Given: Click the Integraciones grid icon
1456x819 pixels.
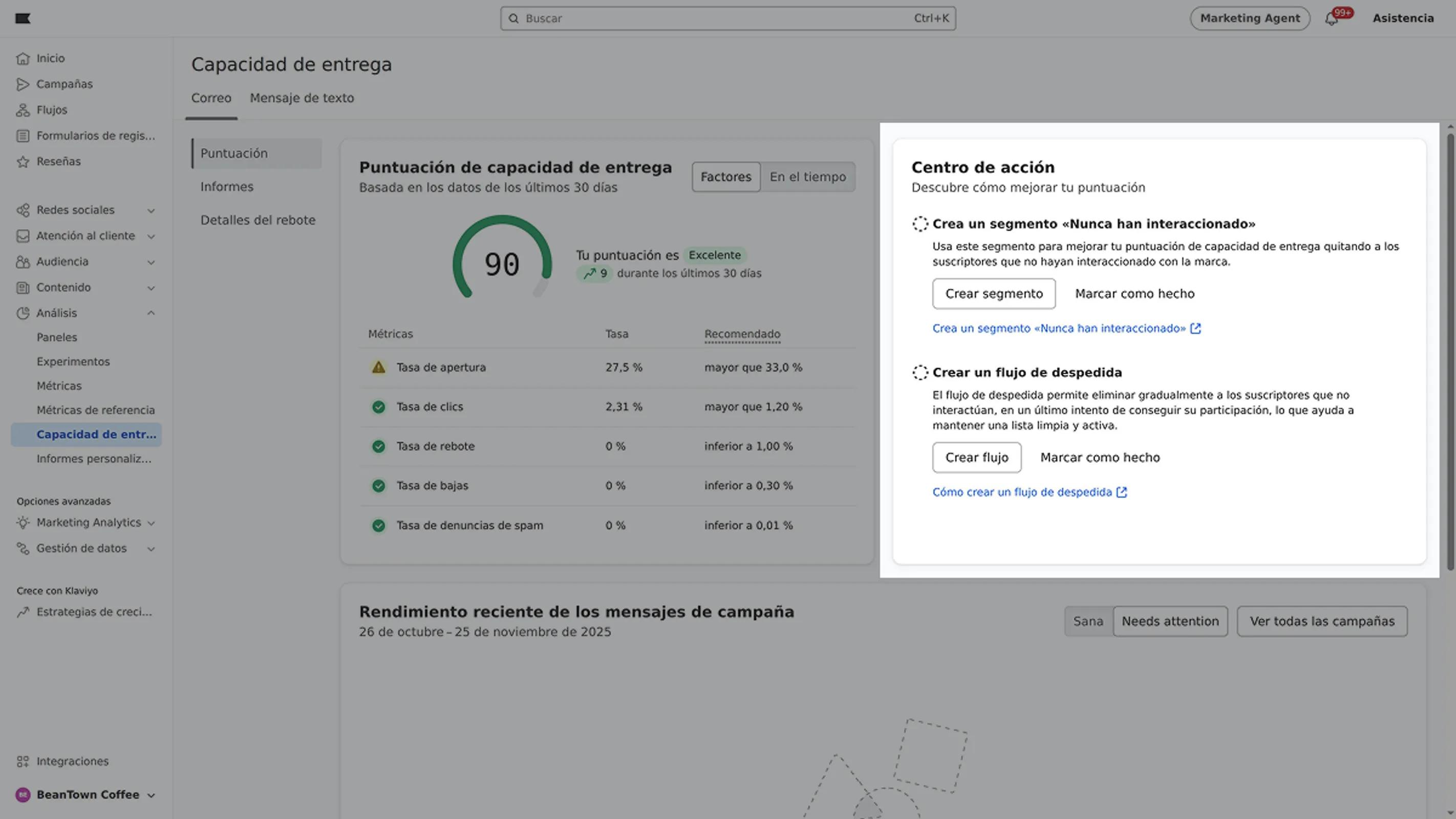Looking at the screenshot, I should point(23,761).
